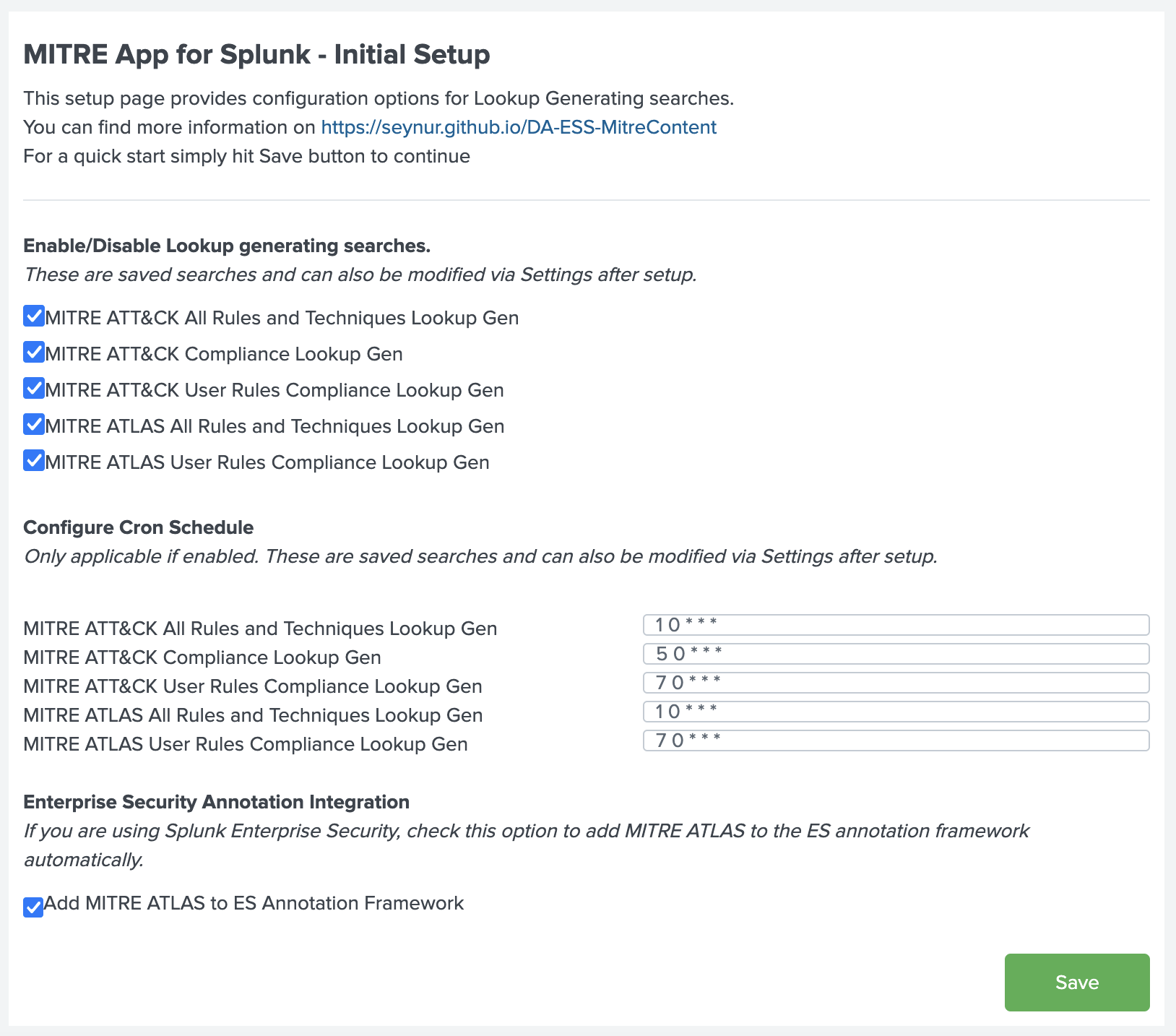The image size is (1176, 1036).
Task: Focus cron field for ATLAS User Rules Compliance
Action: (x=896, y=741)
